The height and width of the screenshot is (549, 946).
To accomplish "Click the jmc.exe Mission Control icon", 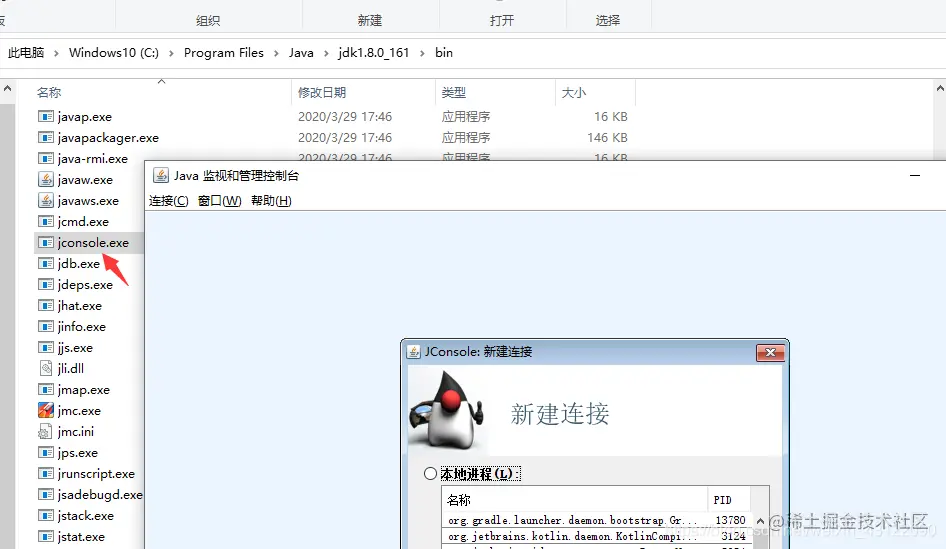I will click(45, 410).
